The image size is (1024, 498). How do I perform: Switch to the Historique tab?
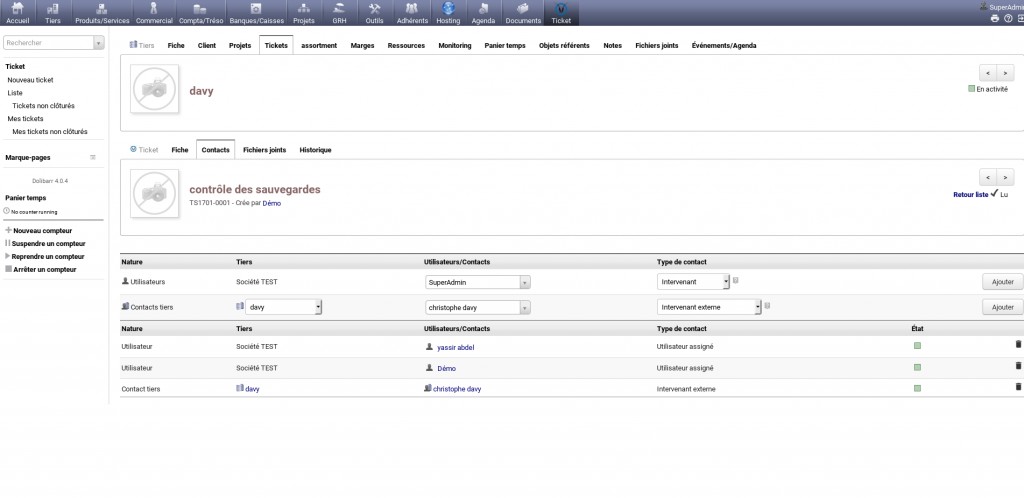click(x=315, y=150)
